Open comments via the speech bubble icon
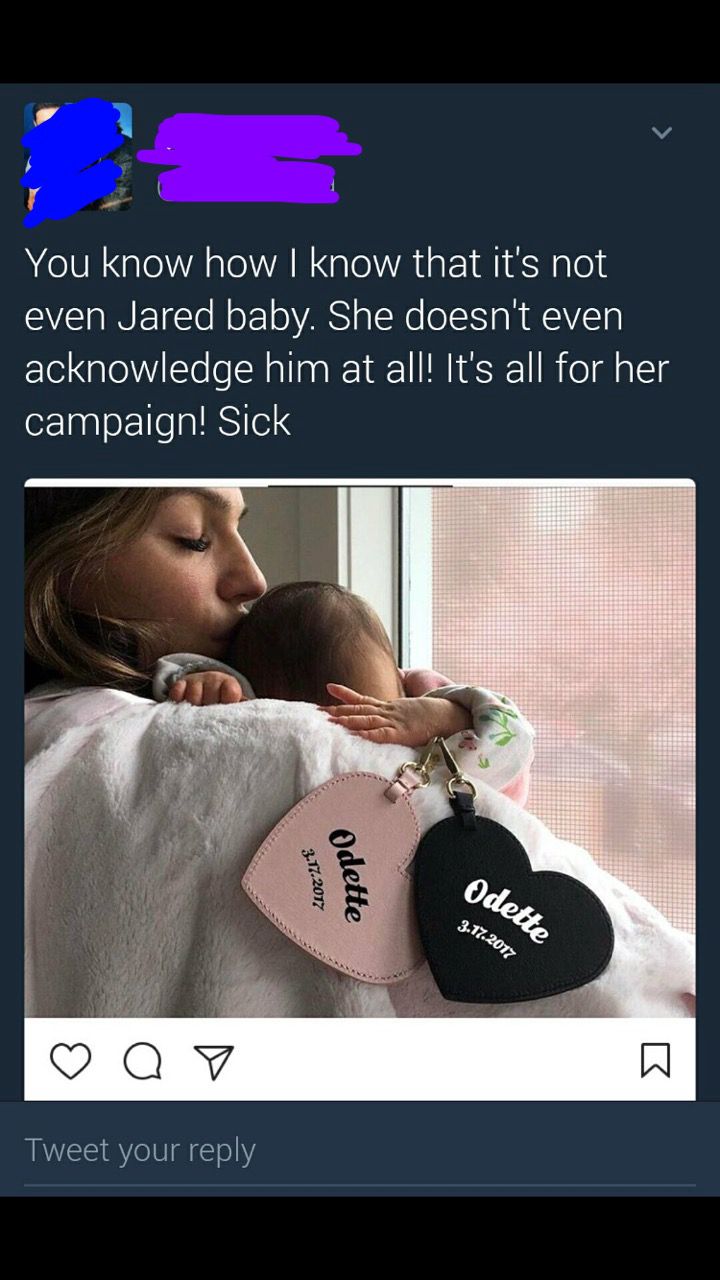Viewport: 720px width, 1280px height. [142, 1061]
